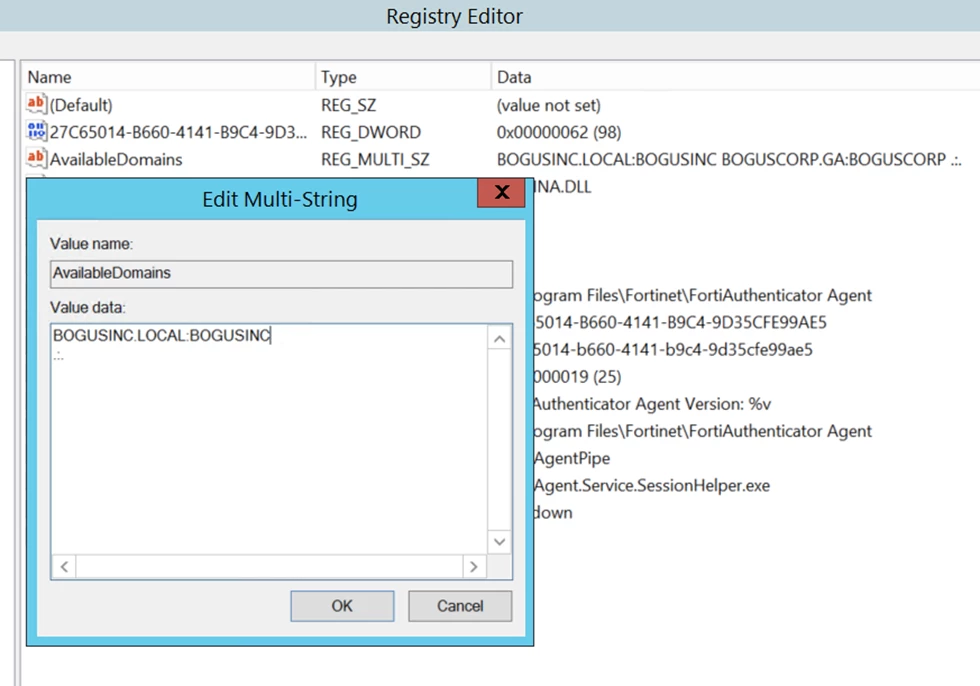Click the 'AgentPipe' data entry
The width and height of the screenshot is (980, 686).
click(572, 458)
